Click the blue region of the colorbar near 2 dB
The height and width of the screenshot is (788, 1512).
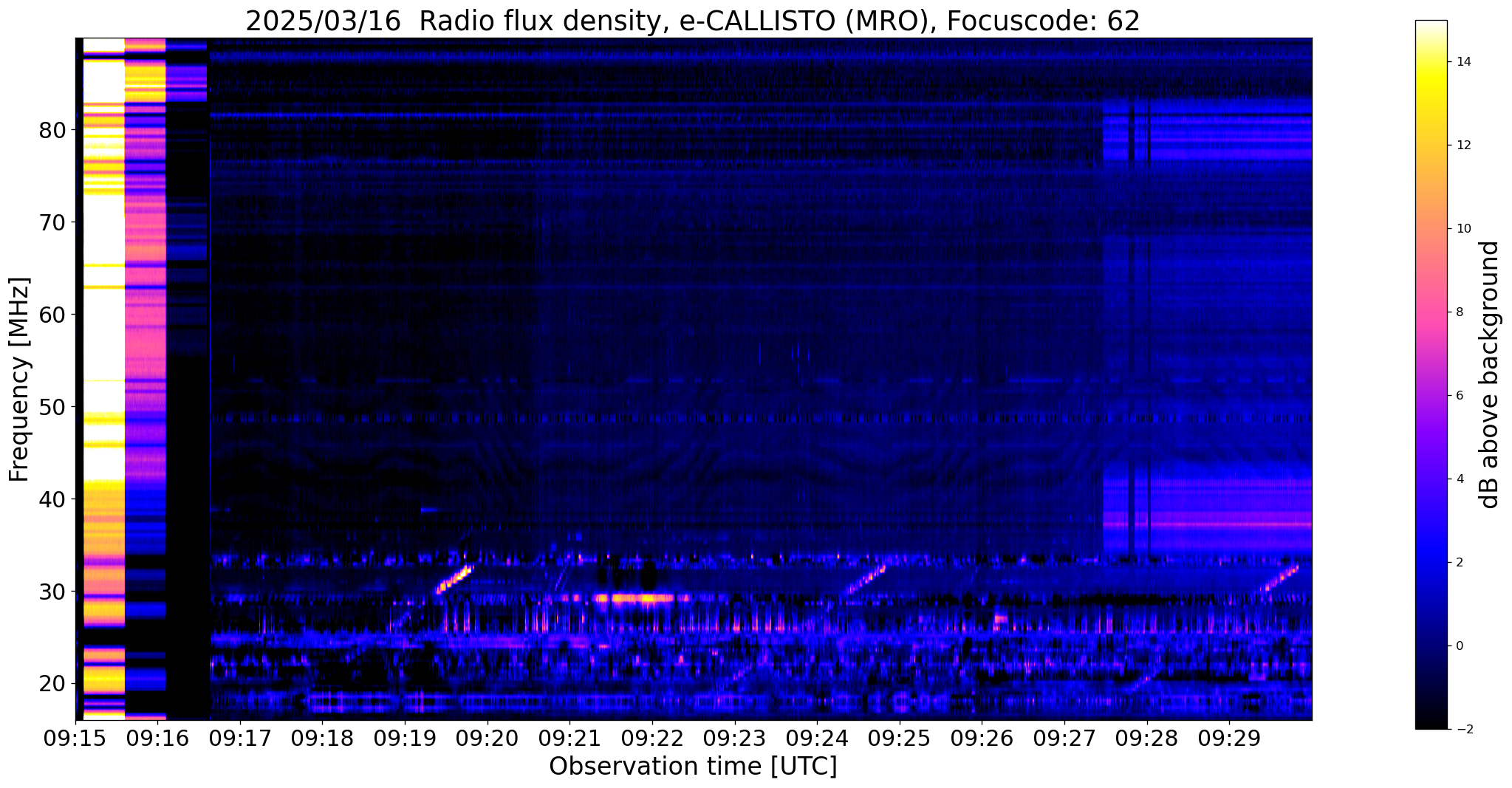(x=1431, y=563)
